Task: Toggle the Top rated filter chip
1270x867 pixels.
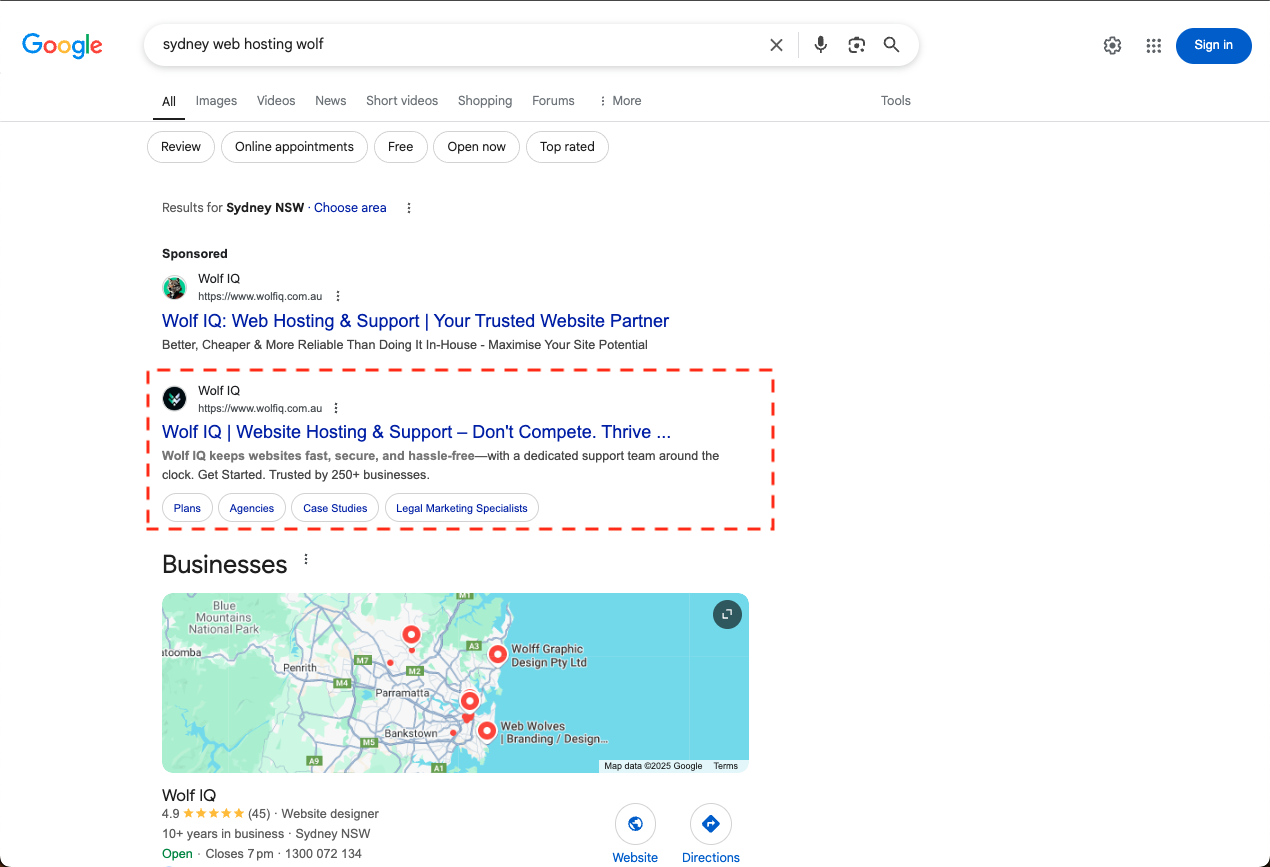Action: (567, 147)
